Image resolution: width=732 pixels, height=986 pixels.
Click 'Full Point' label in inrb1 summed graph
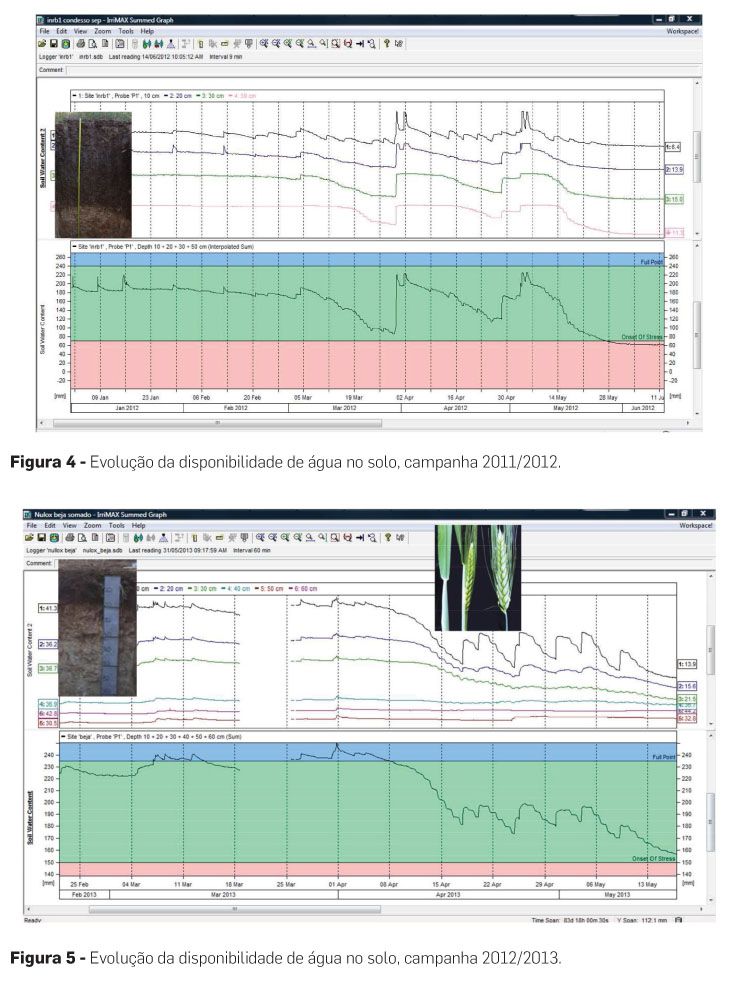652,262
